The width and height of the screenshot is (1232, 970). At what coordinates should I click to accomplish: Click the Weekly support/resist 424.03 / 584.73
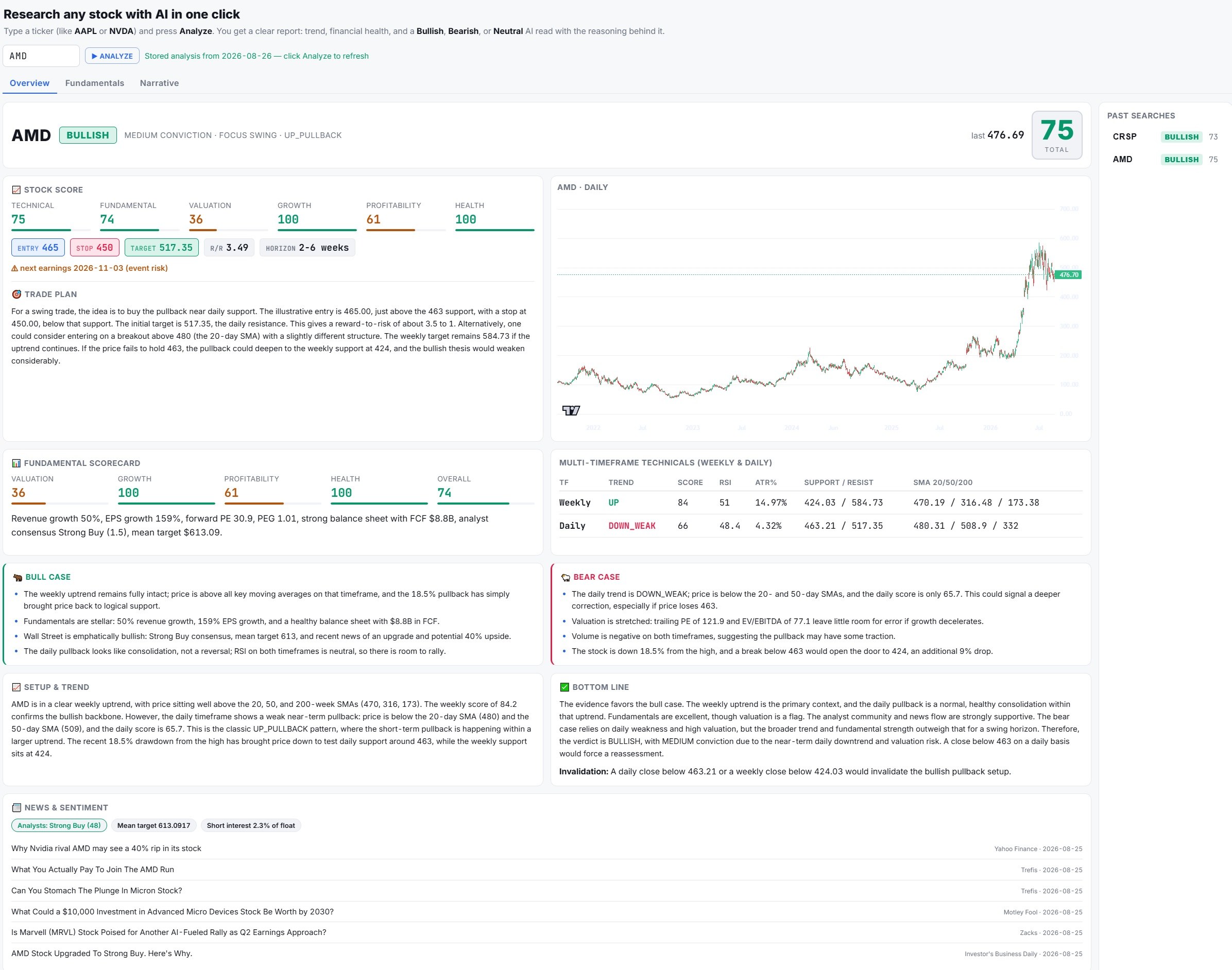tap(844, 503)
